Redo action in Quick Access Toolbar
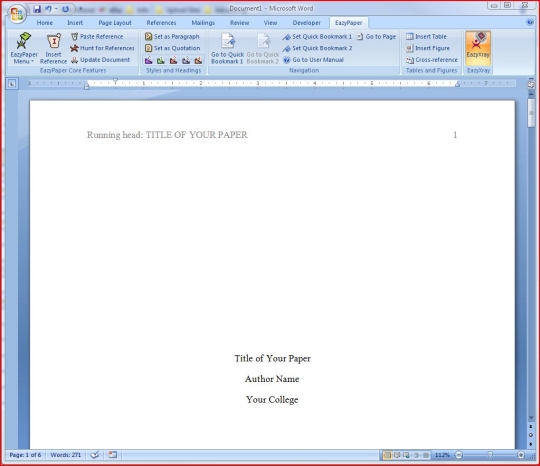540x466 pixels. coord(65,9)
